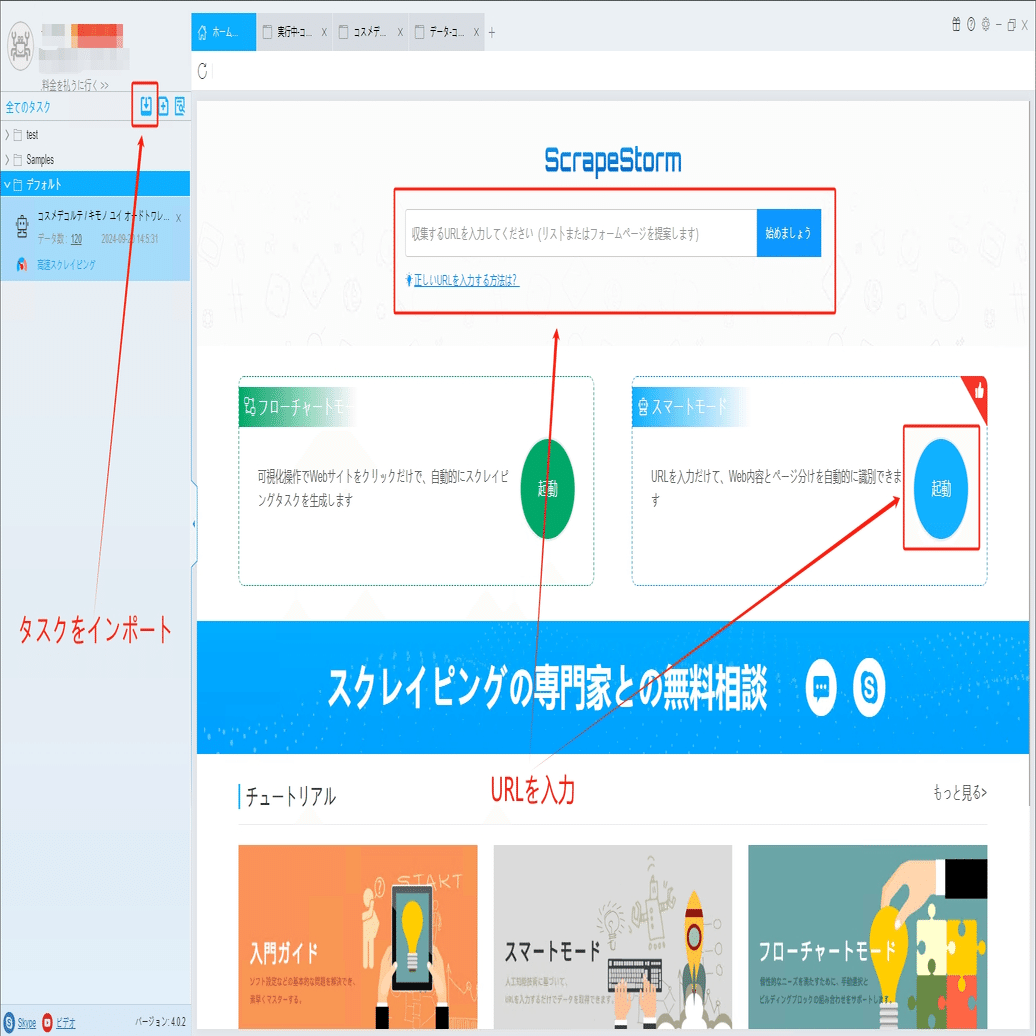Open the スマートモード tutorial card
Viewport: 1036px width, 1036px height.
click(x=612, y=936)
